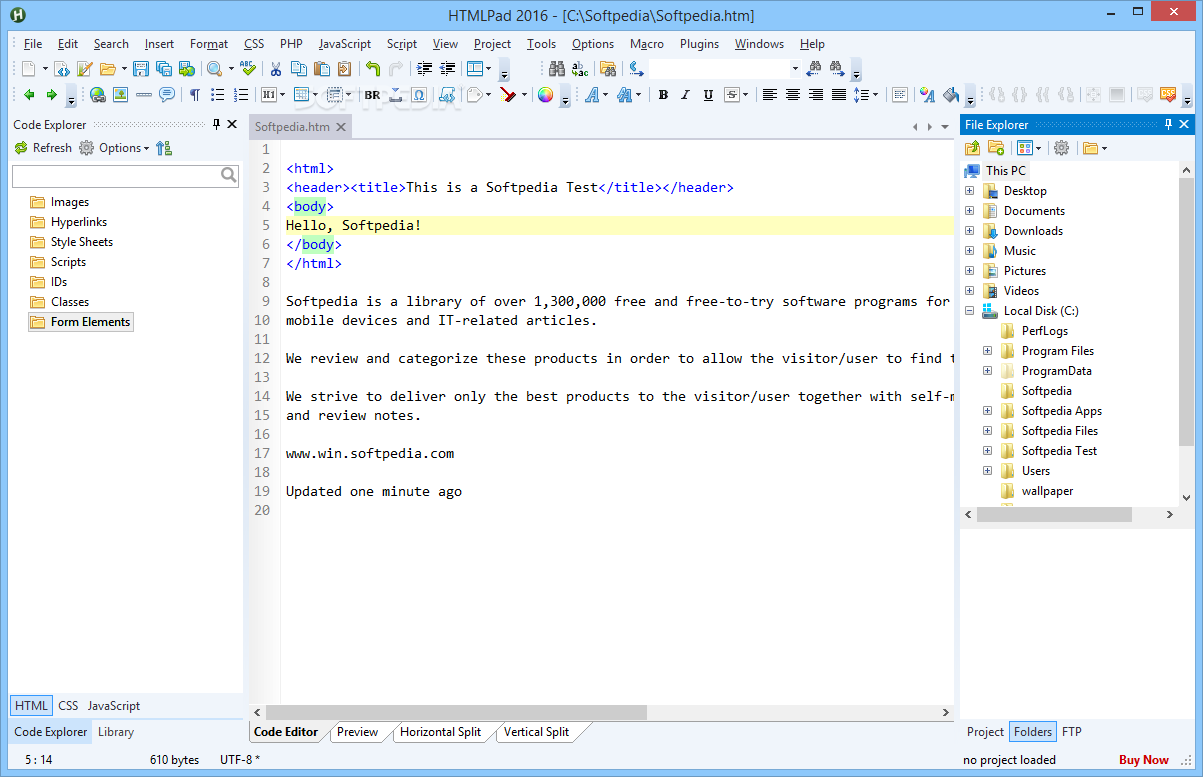Screen dimensions: 1203x777
Task: Toggle Bold formatting
Action: pos(663,95)
